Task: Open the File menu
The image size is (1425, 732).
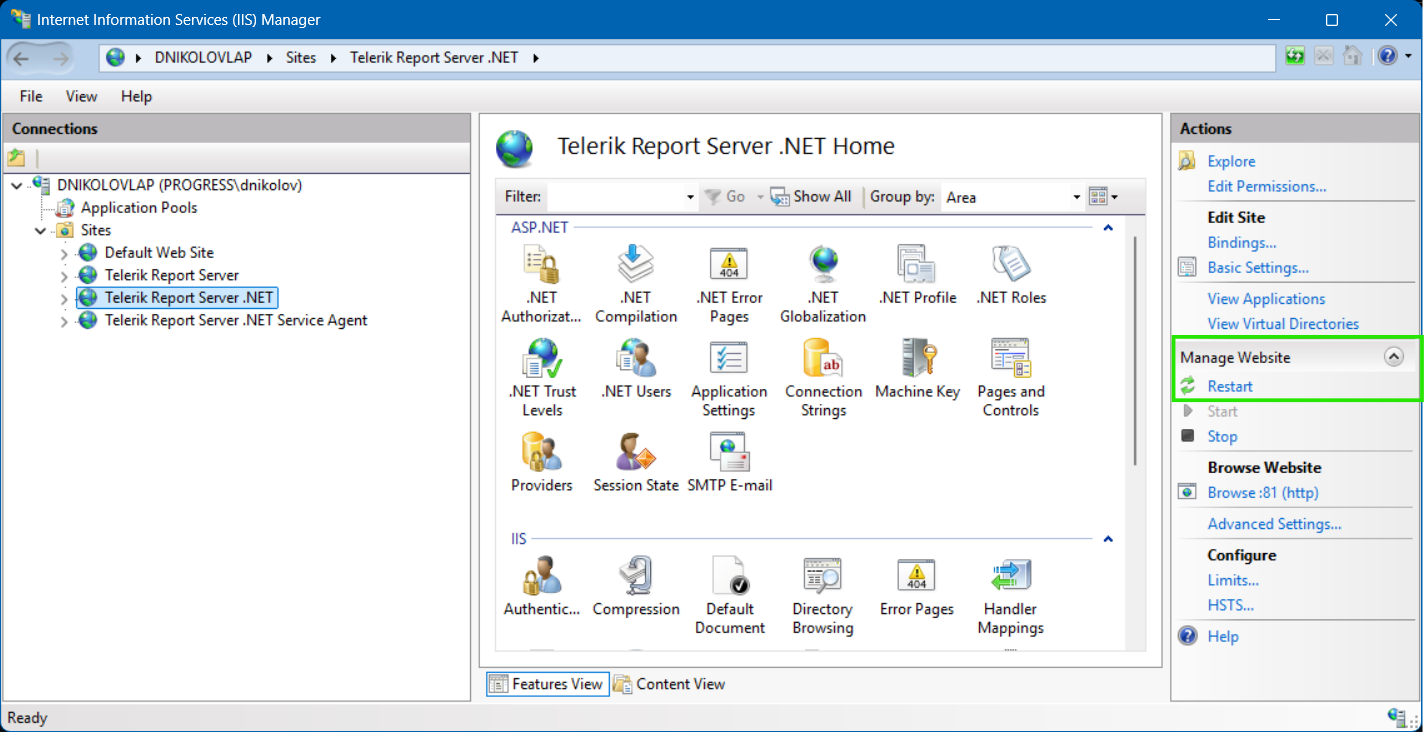Action: tap(31, 96)
